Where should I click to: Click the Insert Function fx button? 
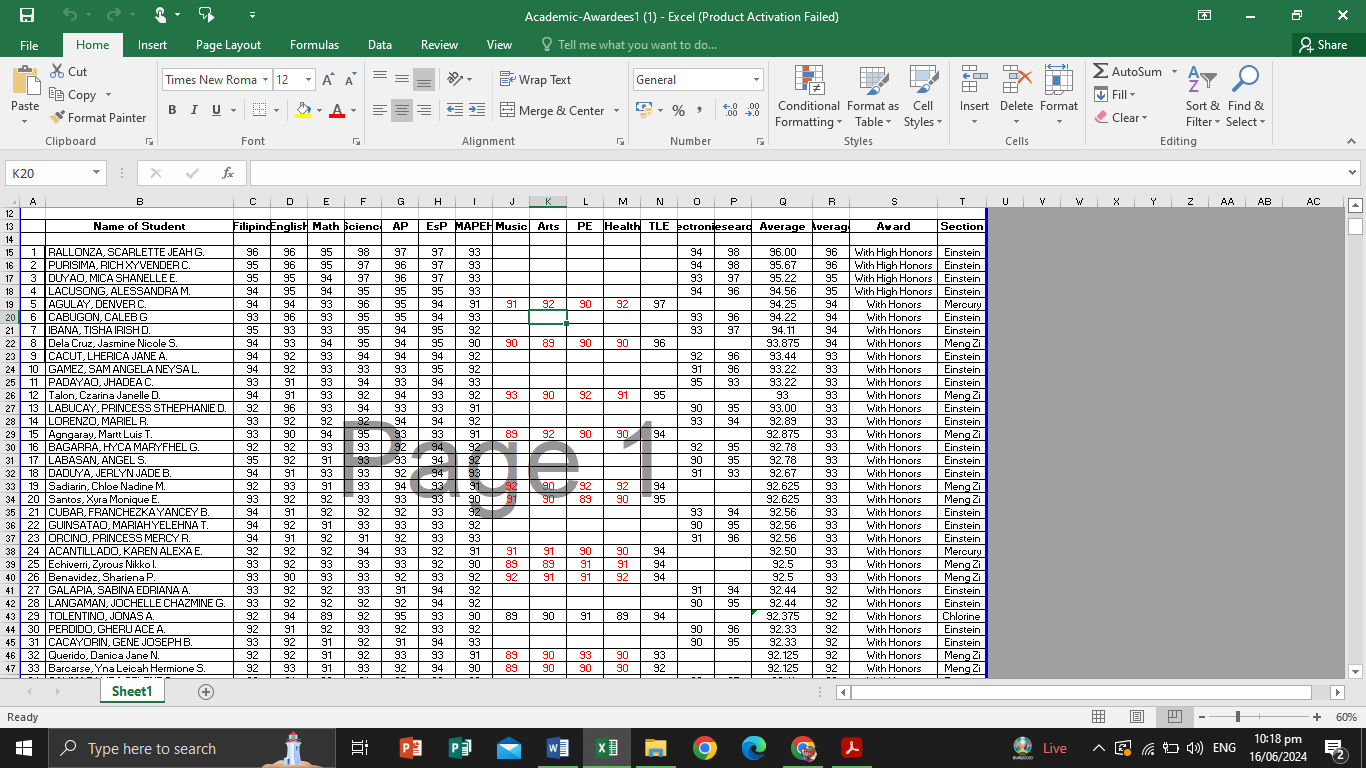coord(228,173)
